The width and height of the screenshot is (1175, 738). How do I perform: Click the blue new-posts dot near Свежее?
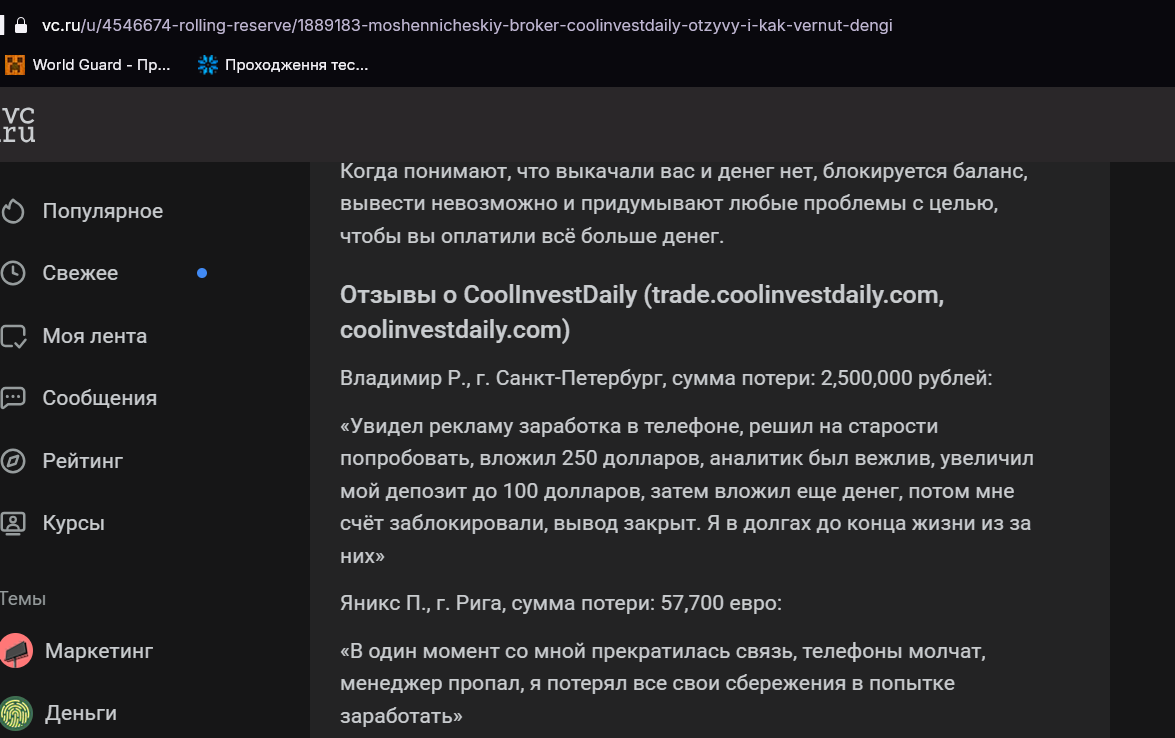(x=202, y=273)
